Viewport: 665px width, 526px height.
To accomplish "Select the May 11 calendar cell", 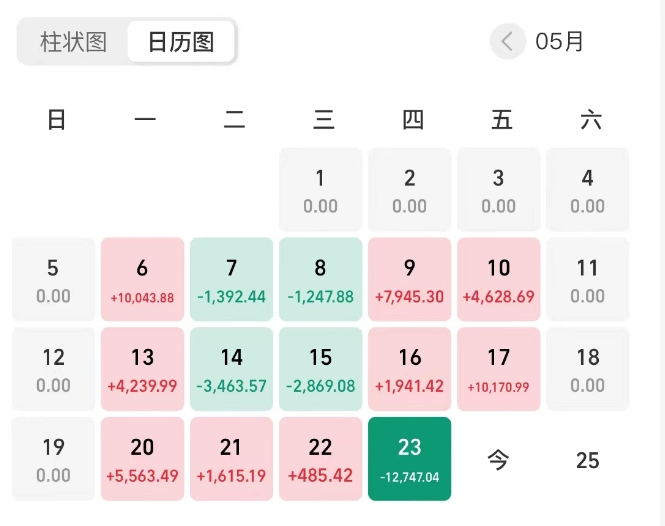I will (587, 279).
